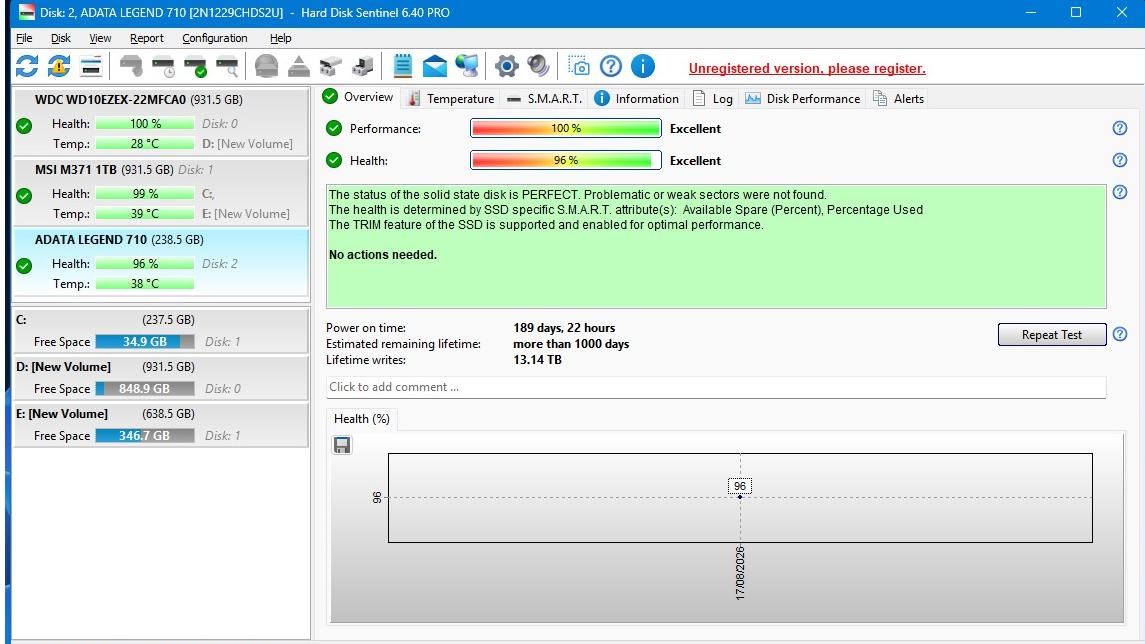Click the floppy disk save graph icon

click(x=342, y=445)
